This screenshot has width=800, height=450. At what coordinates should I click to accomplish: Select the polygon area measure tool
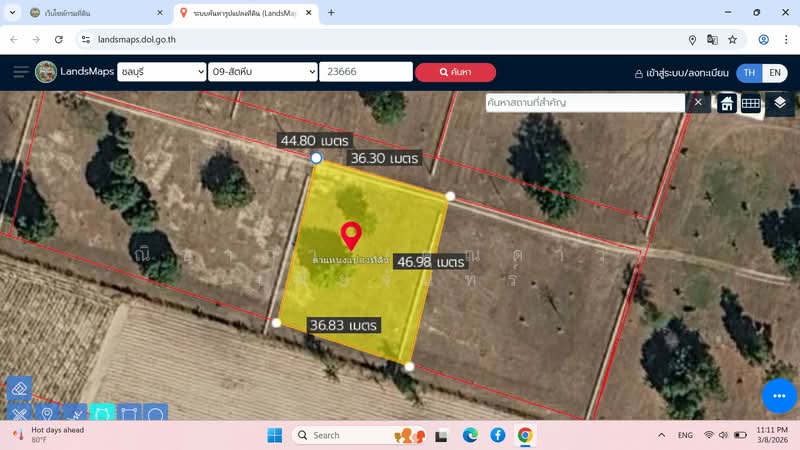click(103, 413)
